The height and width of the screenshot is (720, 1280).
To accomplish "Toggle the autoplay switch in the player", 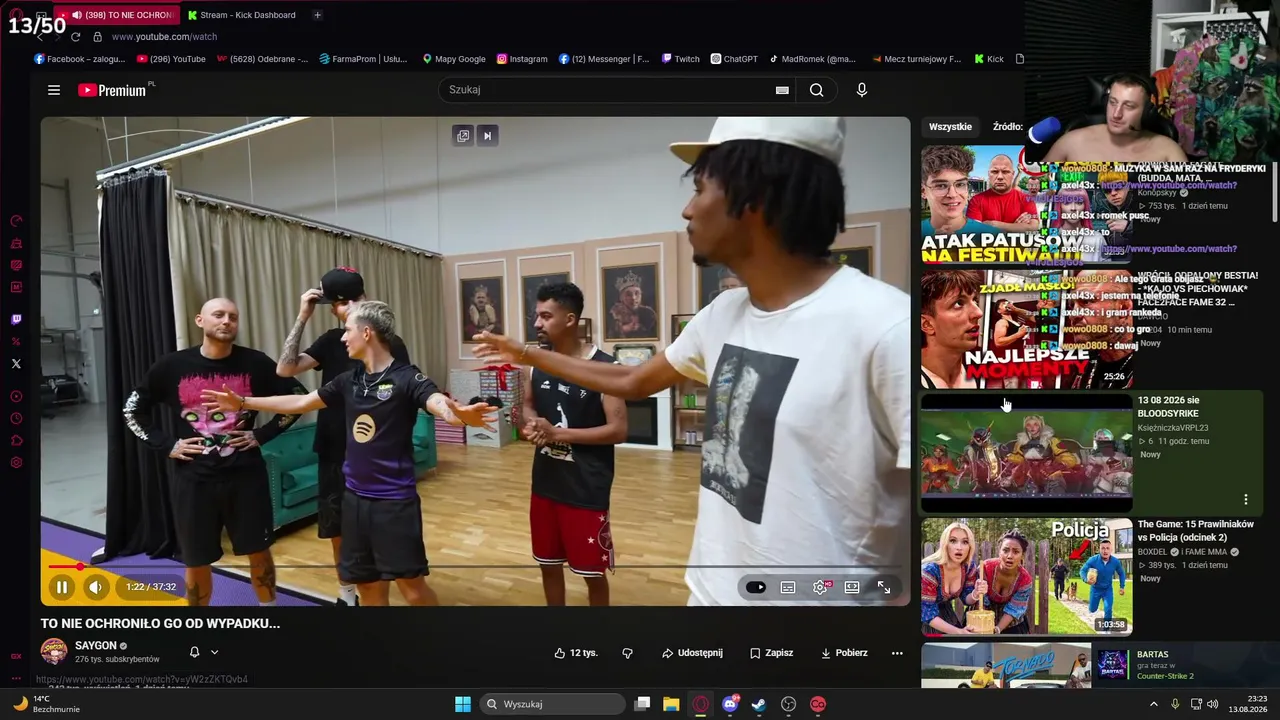I will pyautogui.click(x=756, y=587).
